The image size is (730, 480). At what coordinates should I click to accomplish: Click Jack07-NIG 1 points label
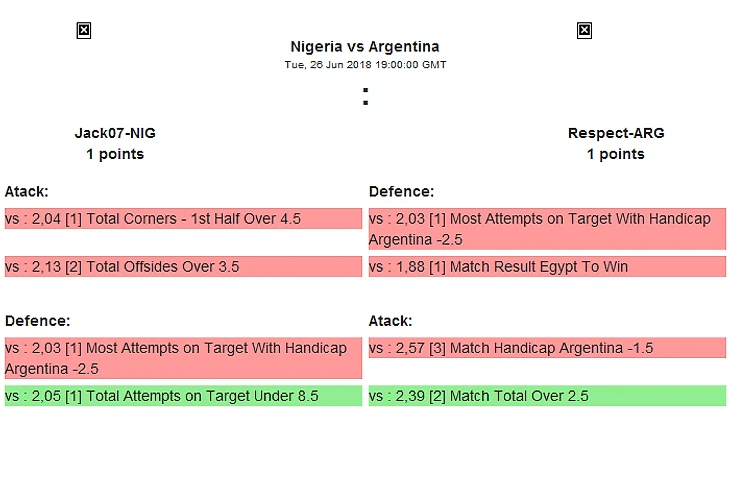pyautogui.click(x=115, y=154)
